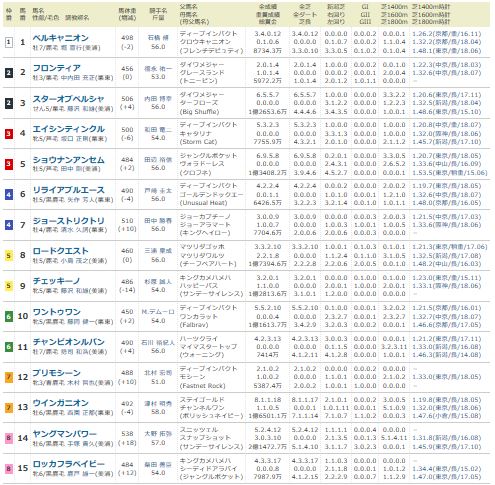This screenshot has height=485, width=495.
Task: Click sire name スニッツェル
Action: [x=199, y=430]
